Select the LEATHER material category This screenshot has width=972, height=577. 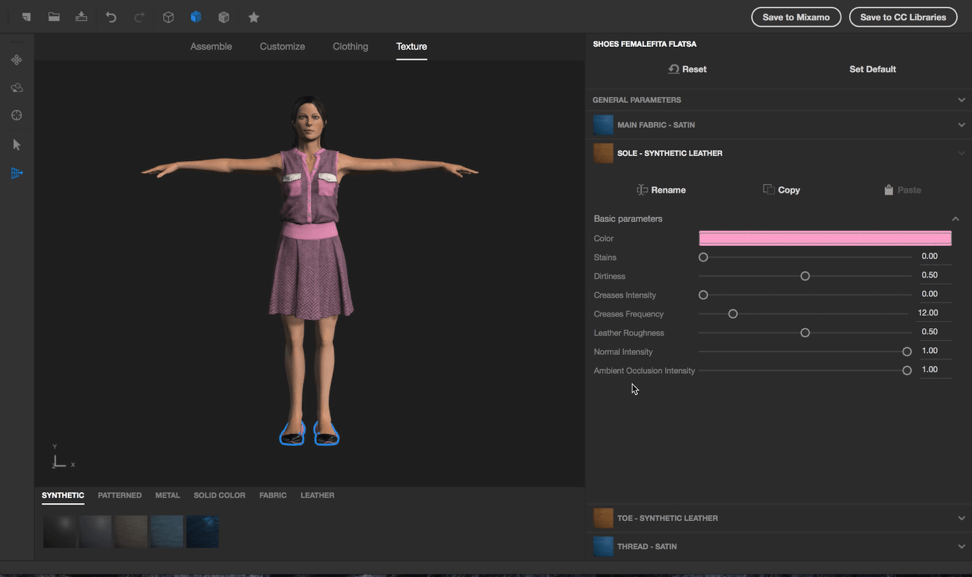317,495
